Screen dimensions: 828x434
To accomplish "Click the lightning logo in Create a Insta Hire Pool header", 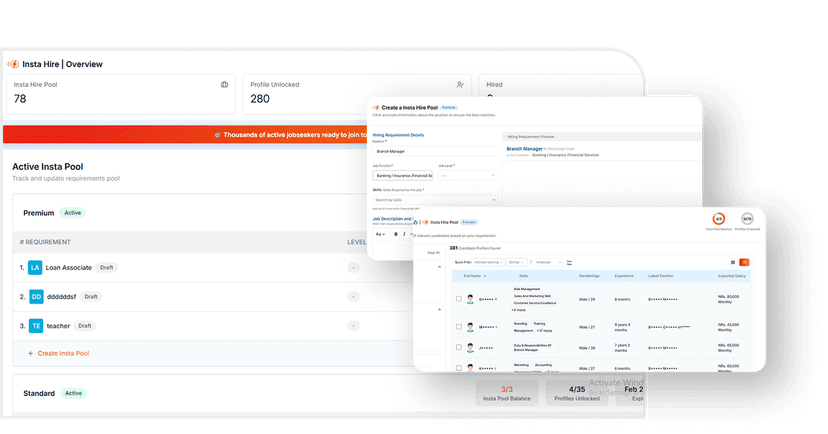I will (376, 107).
